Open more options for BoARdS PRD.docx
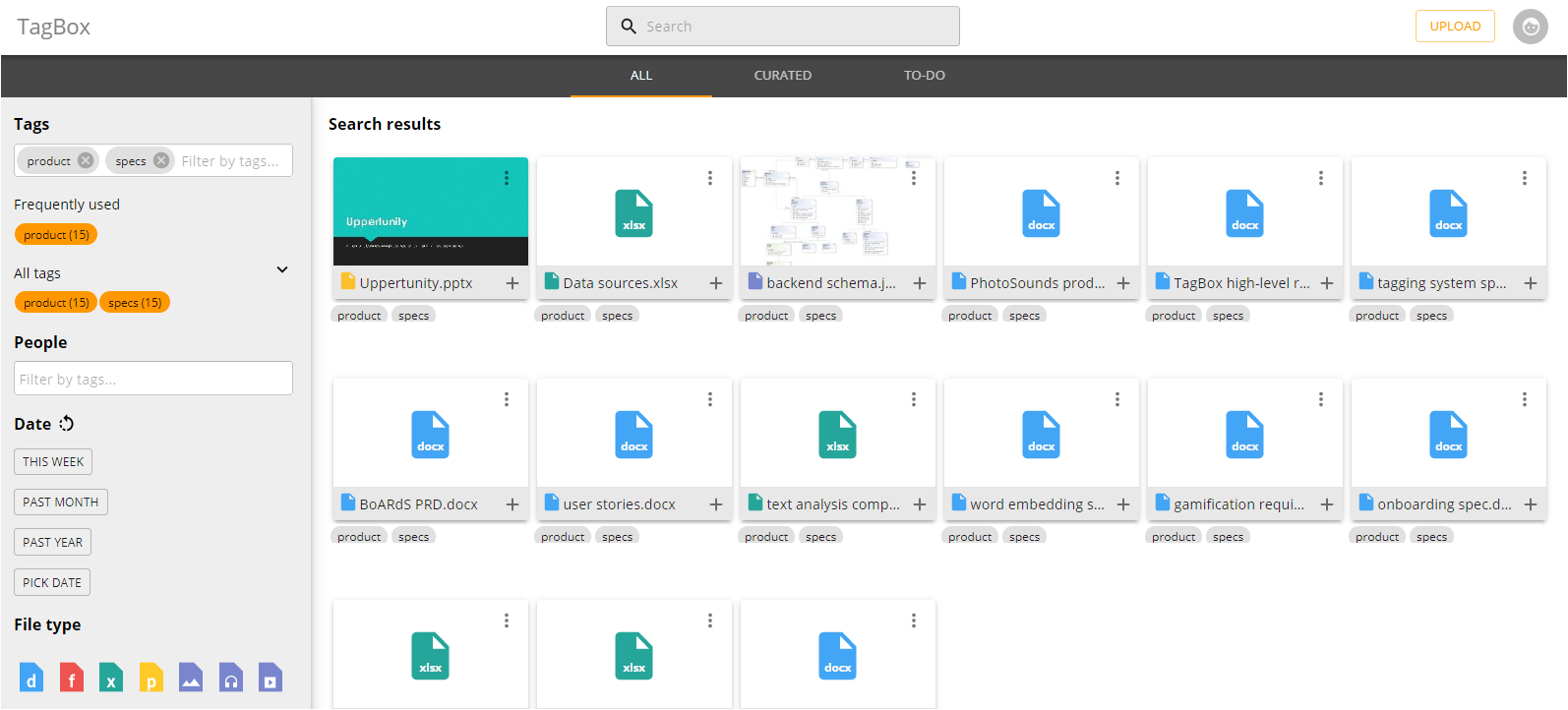 (x=507, y=399)
